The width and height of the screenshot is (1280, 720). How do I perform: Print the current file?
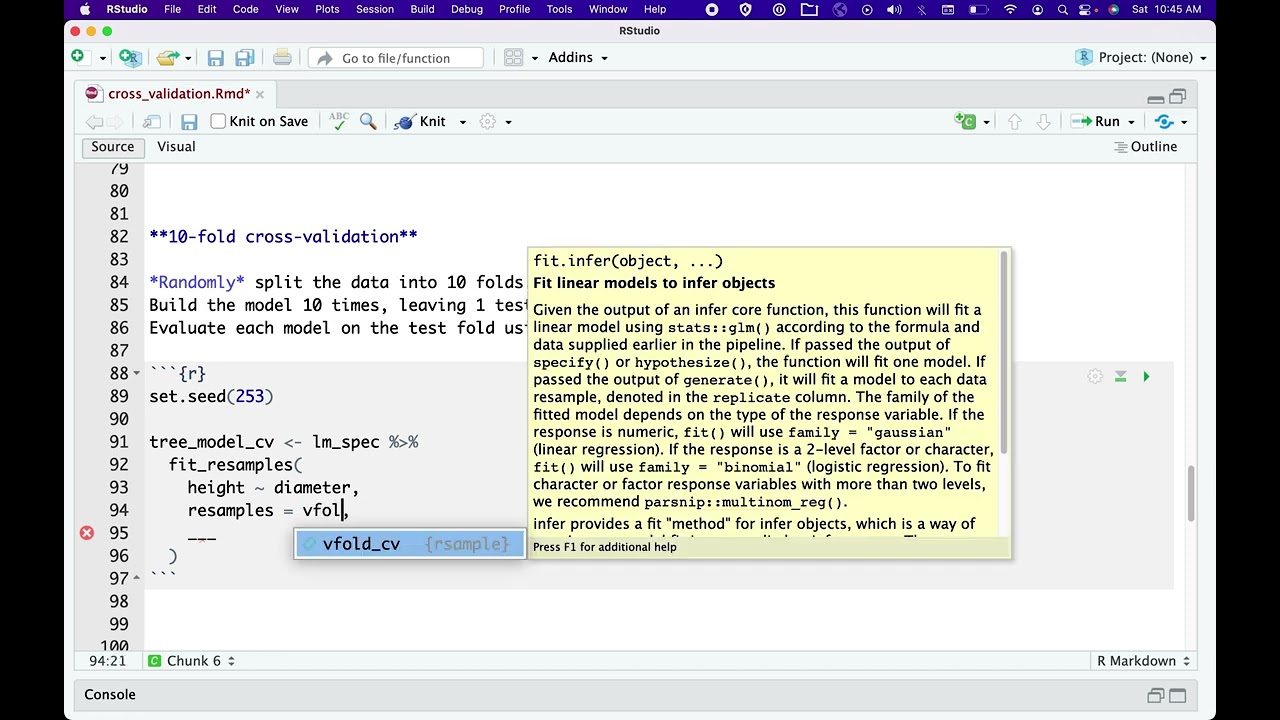pos(282,58)
